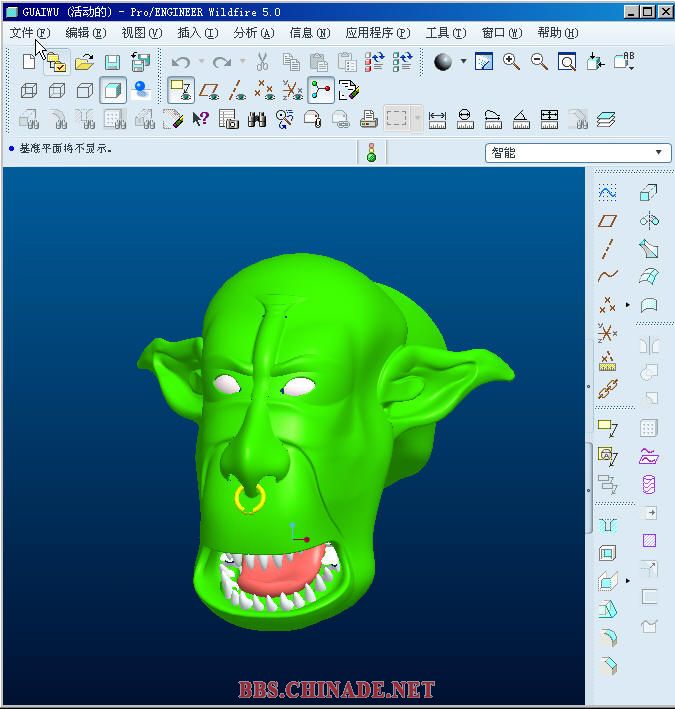Viewport: 675px width, 709px height.
Task: Switch to no hidden display mode
Action: pyautogui.click(x=85, y=90)
